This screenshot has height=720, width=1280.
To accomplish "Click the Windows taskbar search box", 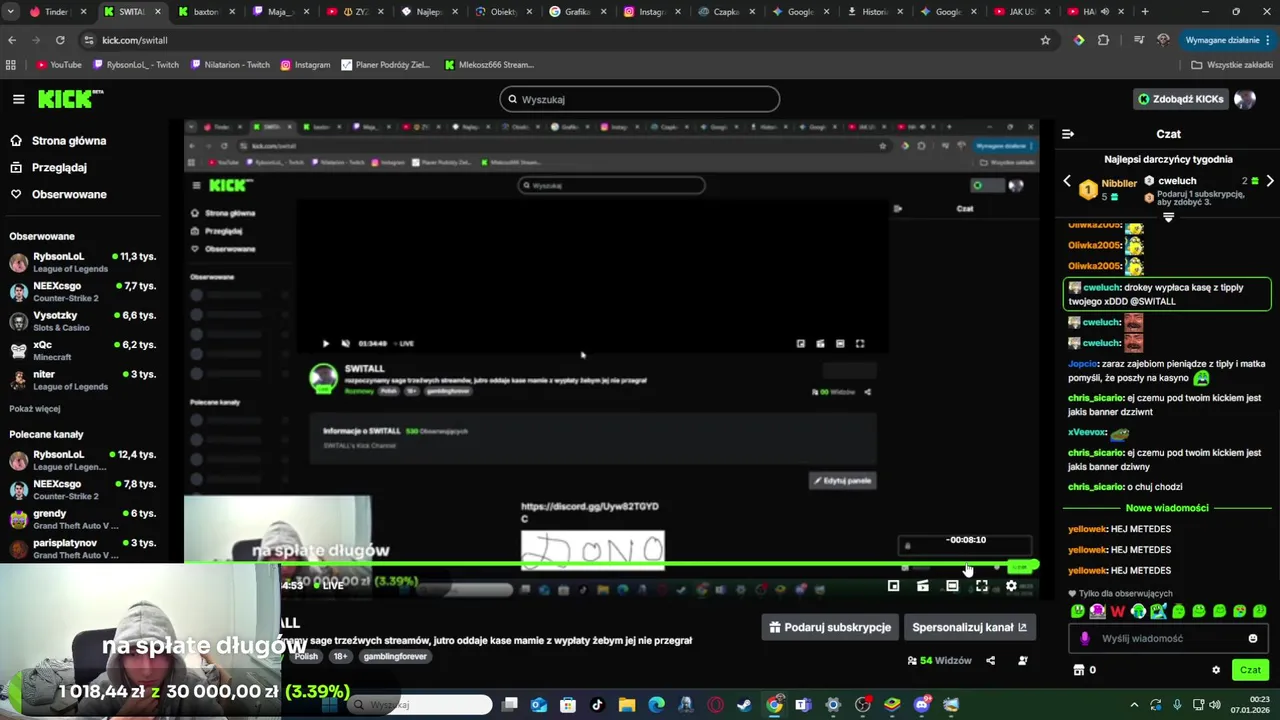I will tap(420, 705).
